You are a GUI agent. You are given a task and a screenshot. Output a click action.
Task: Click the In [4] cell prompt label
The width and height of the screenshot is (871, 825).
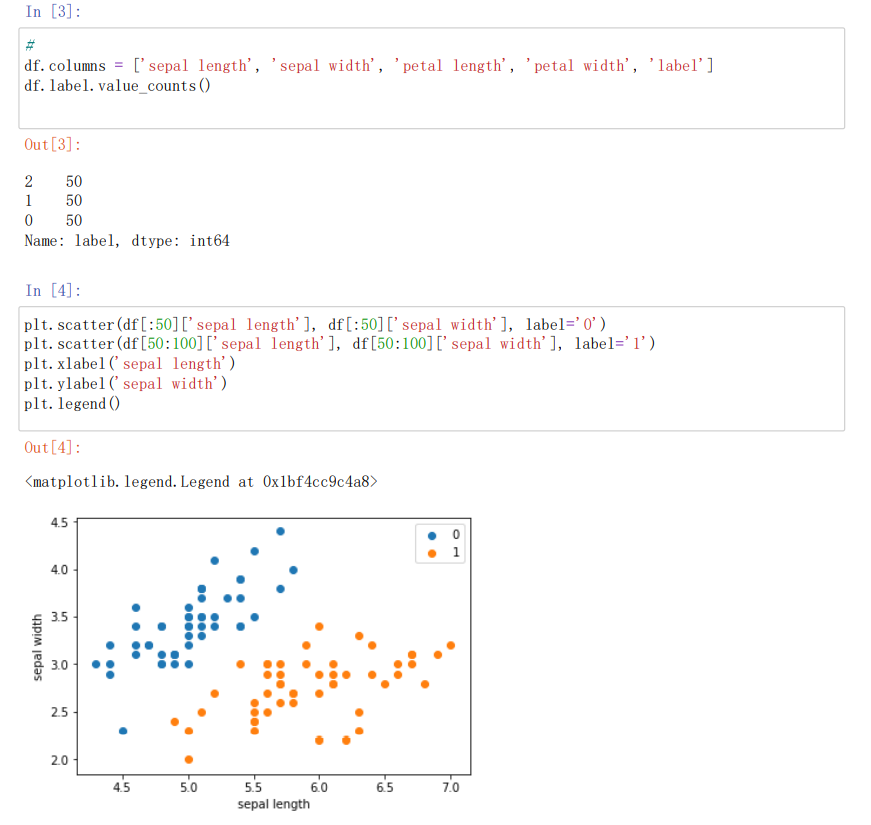click(x=53, y=290)
